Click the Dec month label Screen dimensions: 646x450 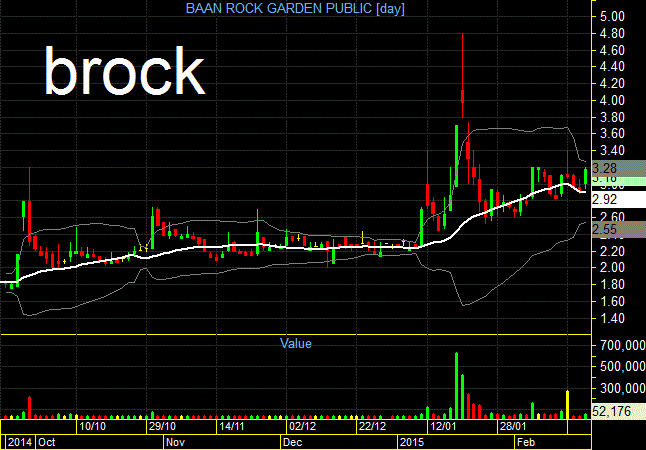click(293, 442)
